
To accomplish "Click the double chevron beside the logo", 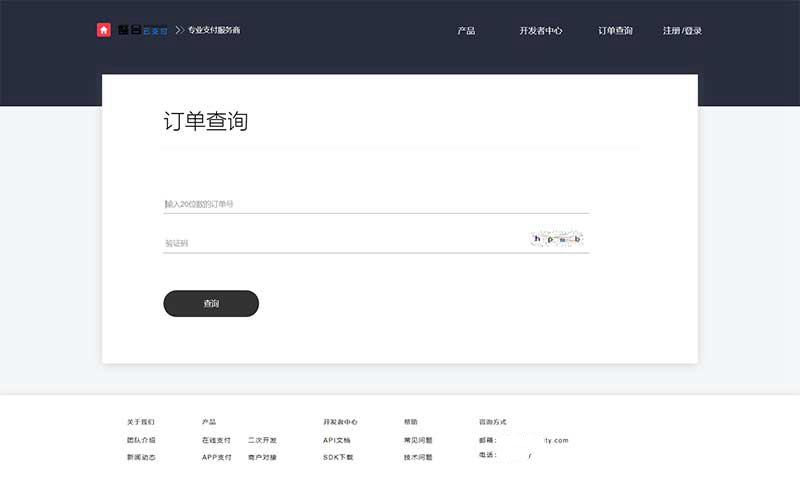I will coord(180,30).
